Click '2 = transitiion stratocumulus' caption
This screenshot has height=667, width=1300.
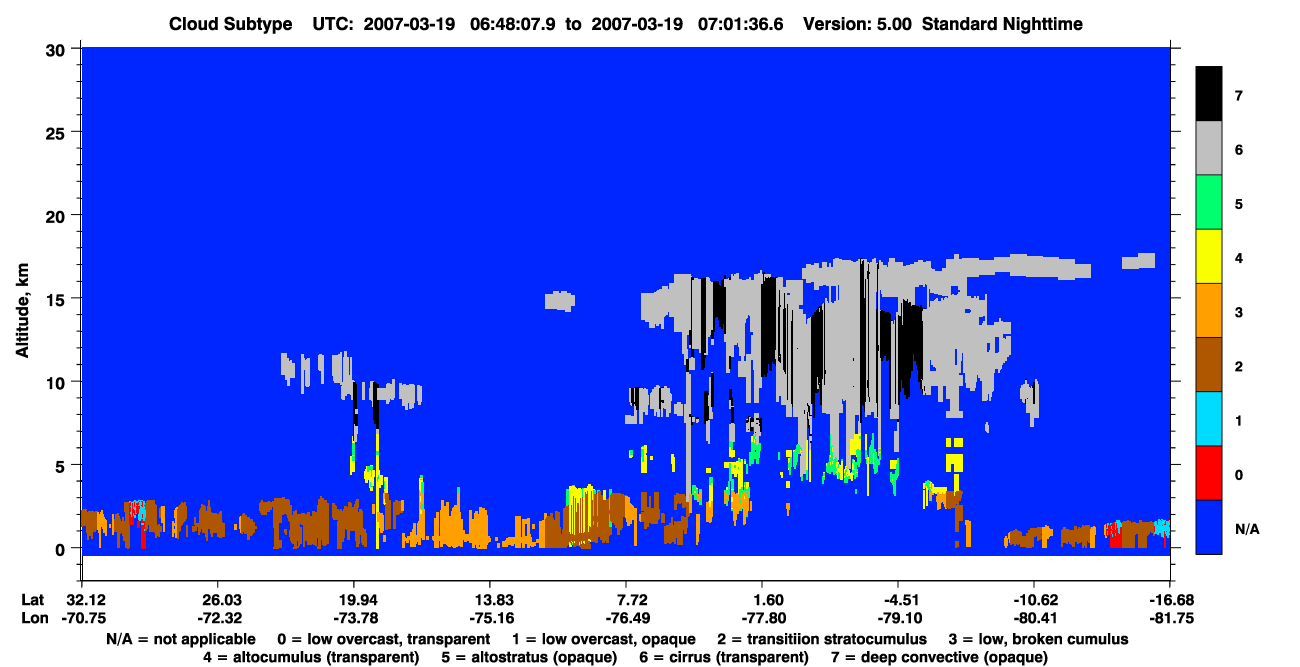[822, 639]
